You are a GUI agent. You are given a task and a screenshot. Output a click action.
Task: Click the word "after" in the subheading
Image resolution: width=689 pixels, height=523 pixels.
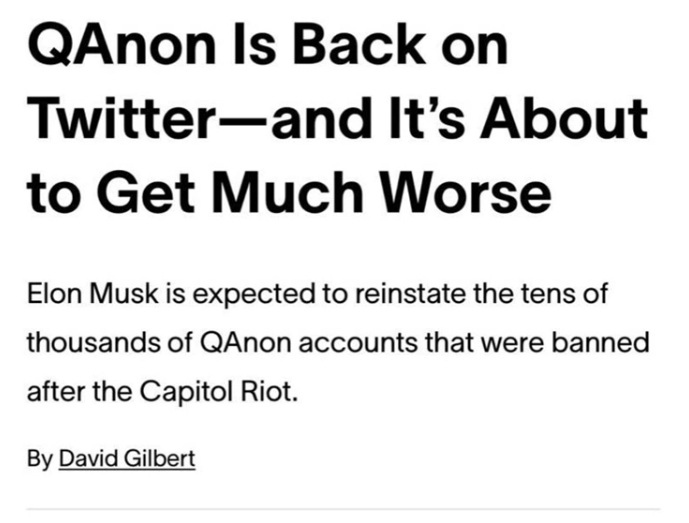(55, 389)
